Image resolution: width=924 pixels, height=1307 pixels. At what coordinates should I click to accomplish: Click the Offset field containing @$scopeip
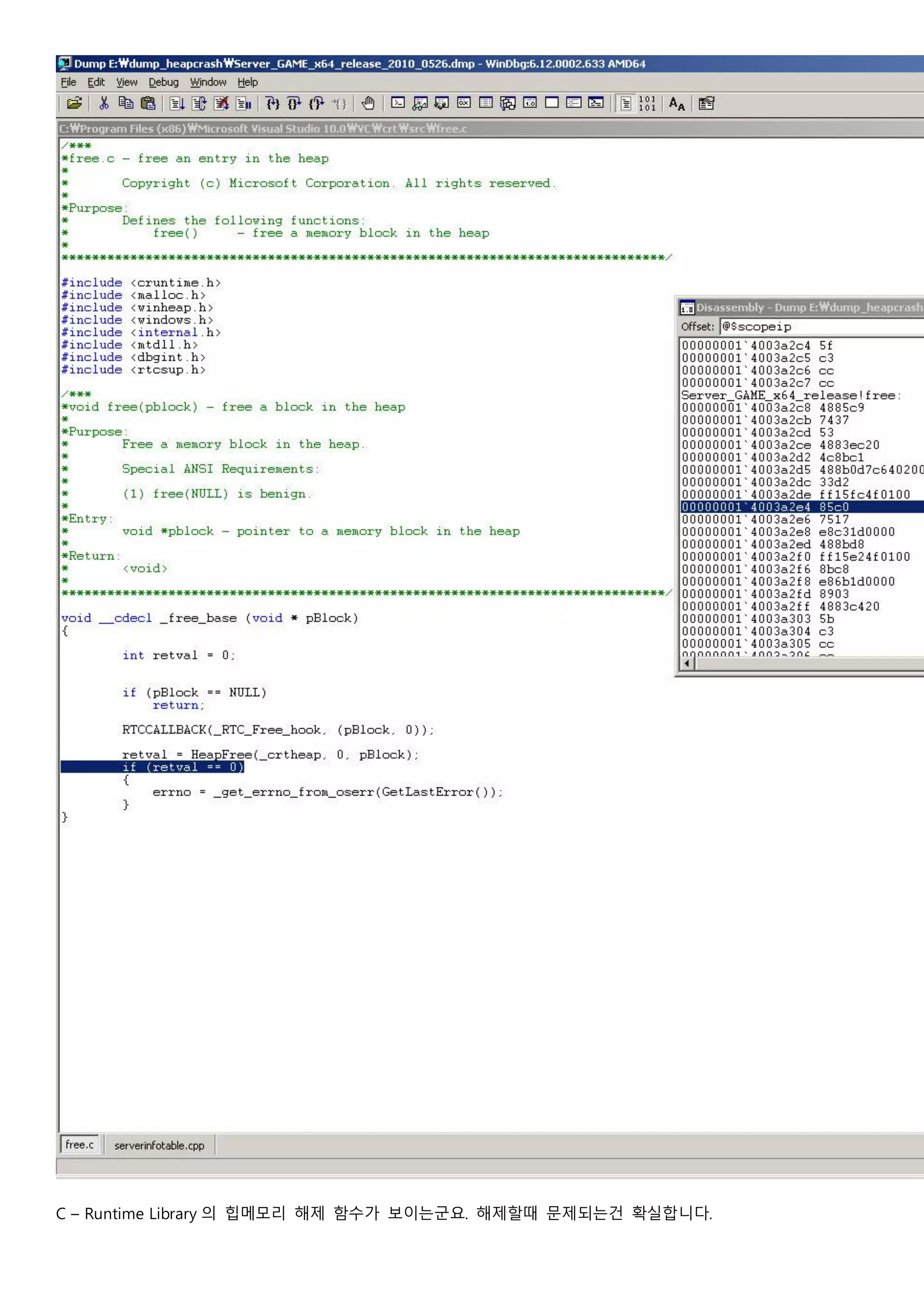tap(822, 327)
